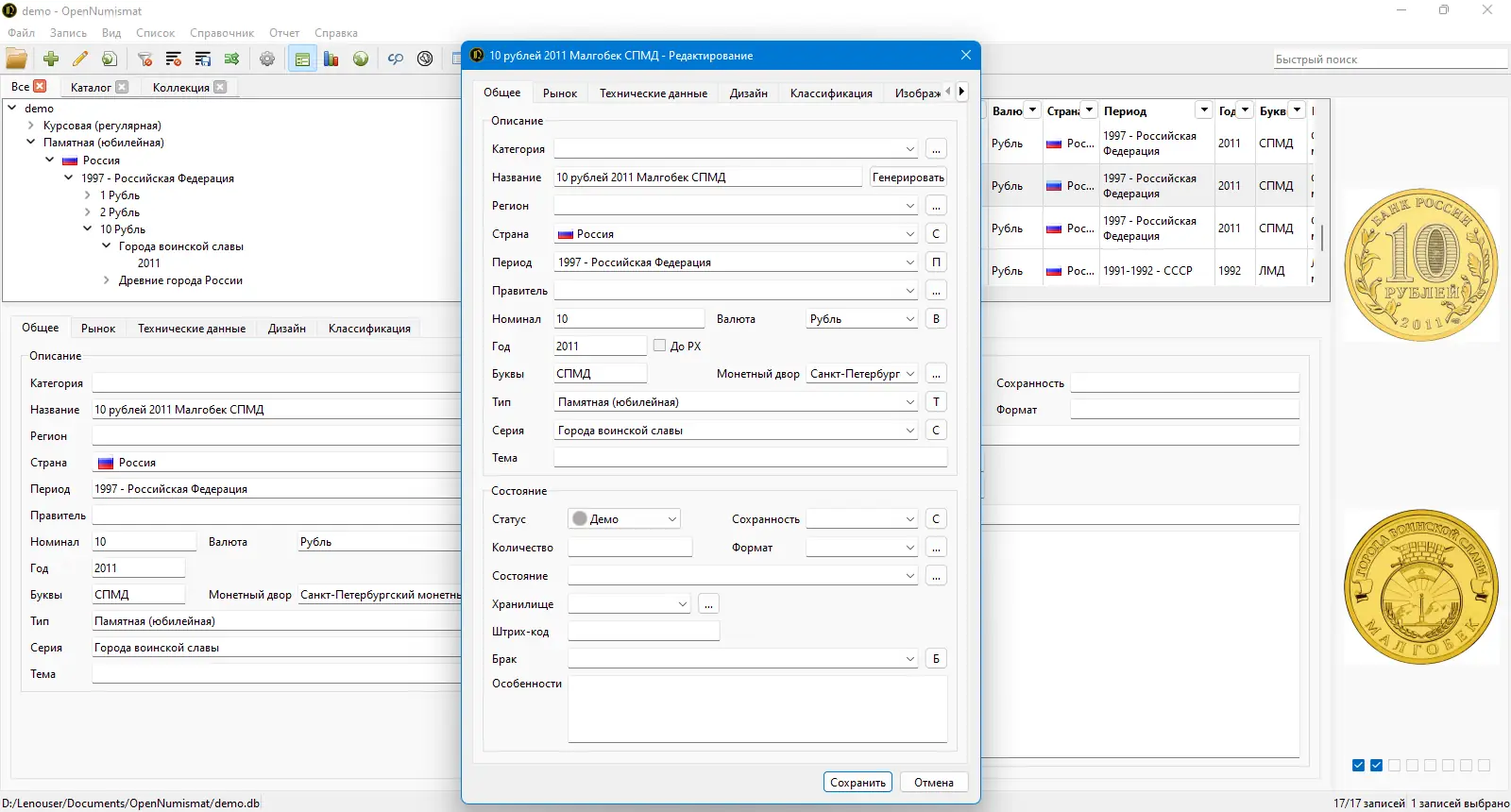Click the reverse Малгобек coin image thumbnail

coord(1420,587)
